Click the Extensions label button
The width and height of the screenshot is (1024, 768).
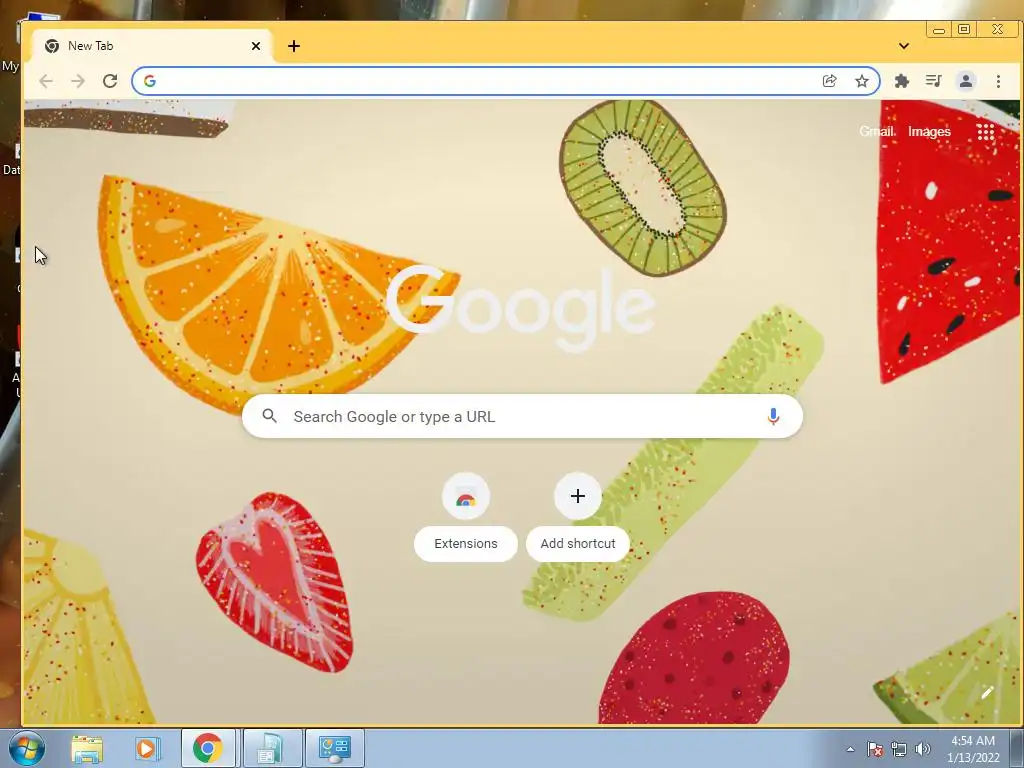coord(466,543)
